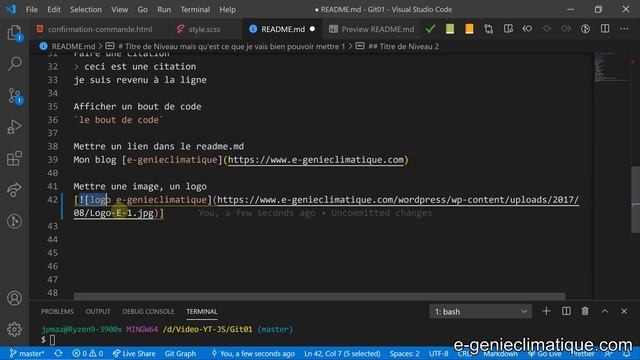Open the Run and Debug view

[15, 127]
